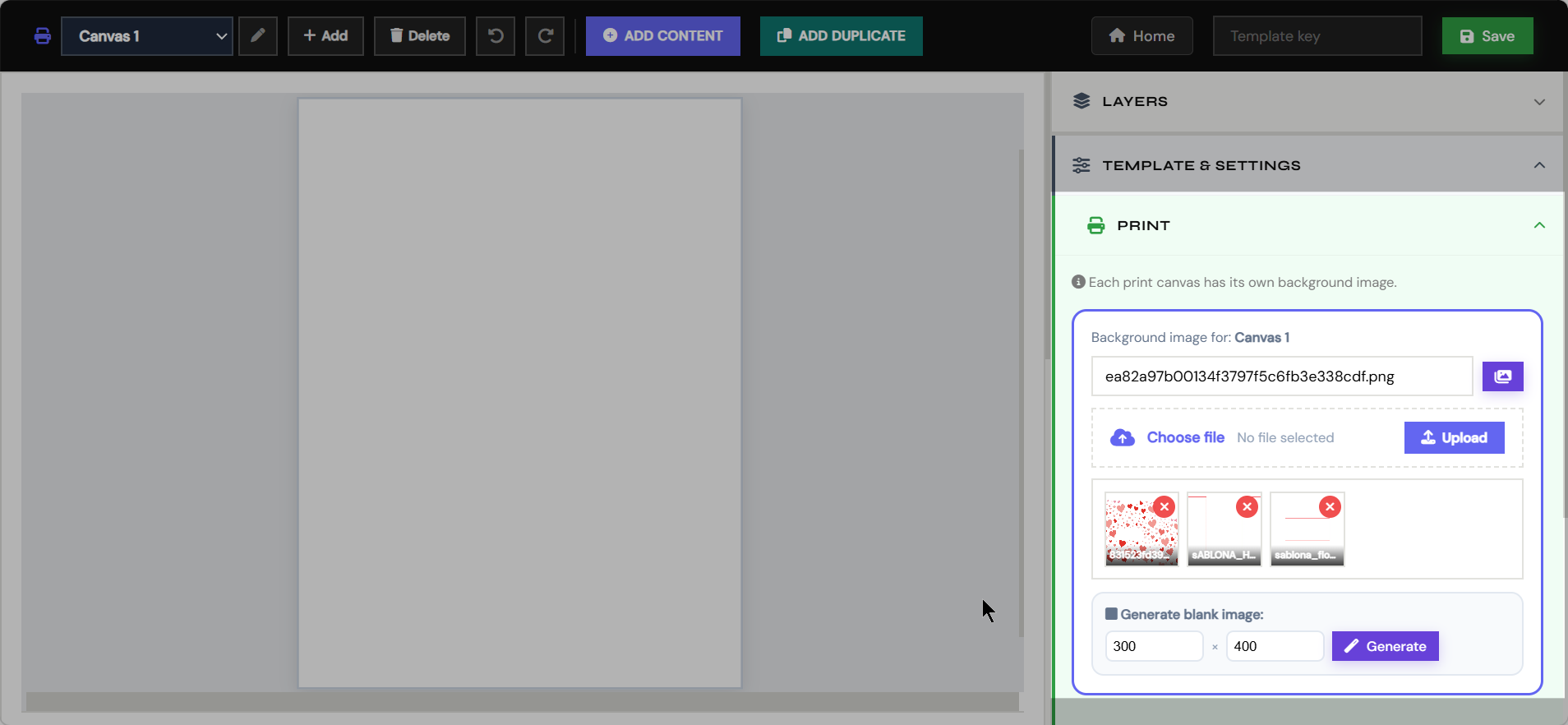
Task: Click the blank image width field 300
Action: tap(1154, 646)
